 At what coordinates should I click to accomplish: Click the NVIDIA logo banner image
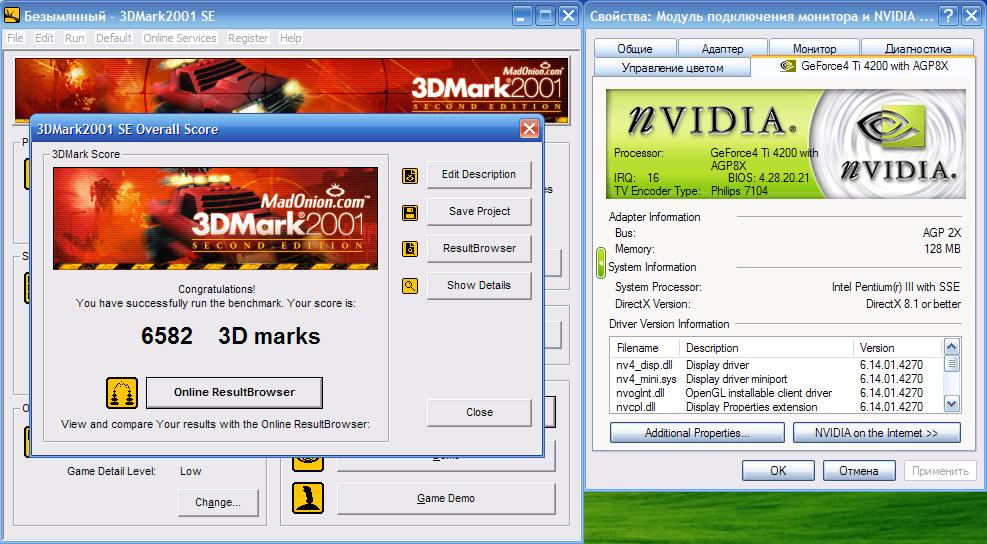click(786, 144)
